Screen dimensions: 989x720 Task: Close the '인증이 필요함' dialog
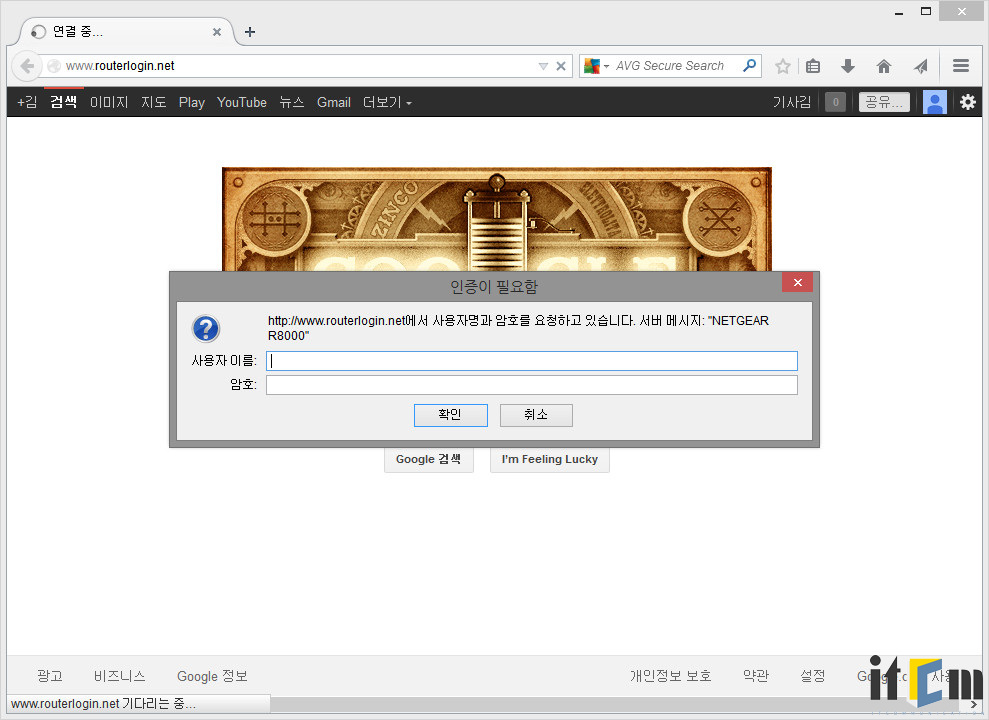pos(797,282)
